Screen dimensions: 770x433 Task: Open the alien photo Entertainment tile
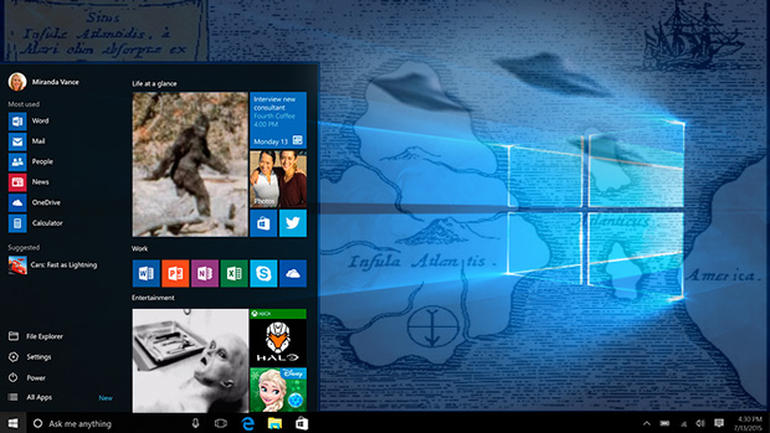(x=190, y=361)
